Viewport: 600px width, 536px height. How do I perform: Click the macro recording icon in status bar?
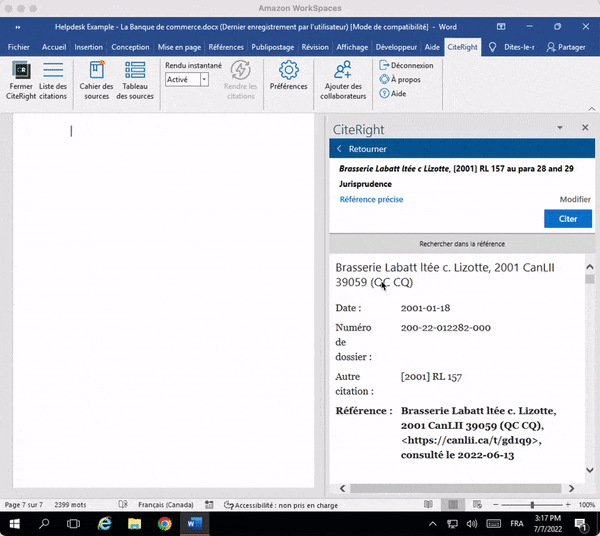[x=209, y=505]
